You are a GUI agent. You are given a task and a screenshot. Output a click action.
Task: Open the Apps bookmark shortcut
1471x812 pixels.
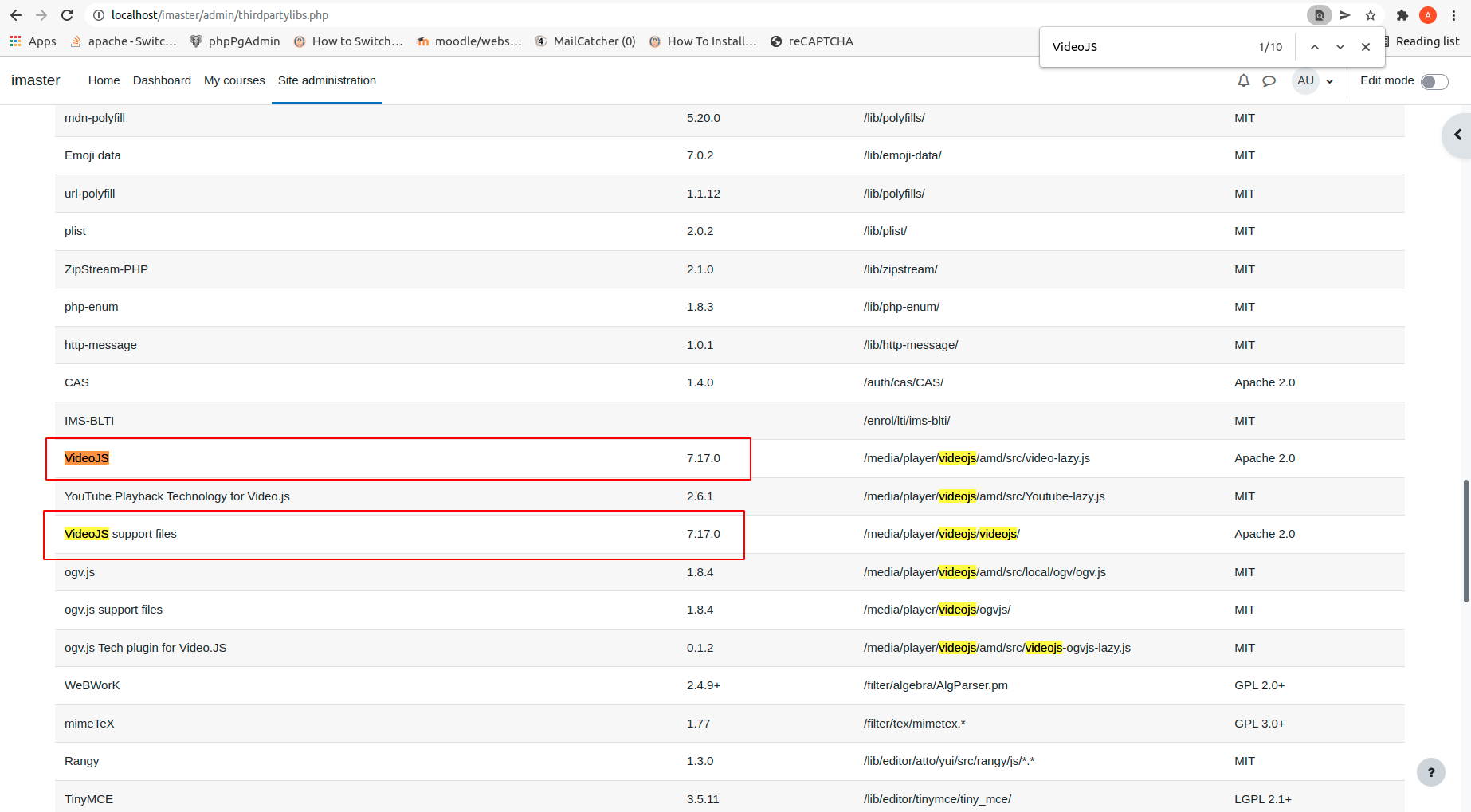click(x=33, y=41)
